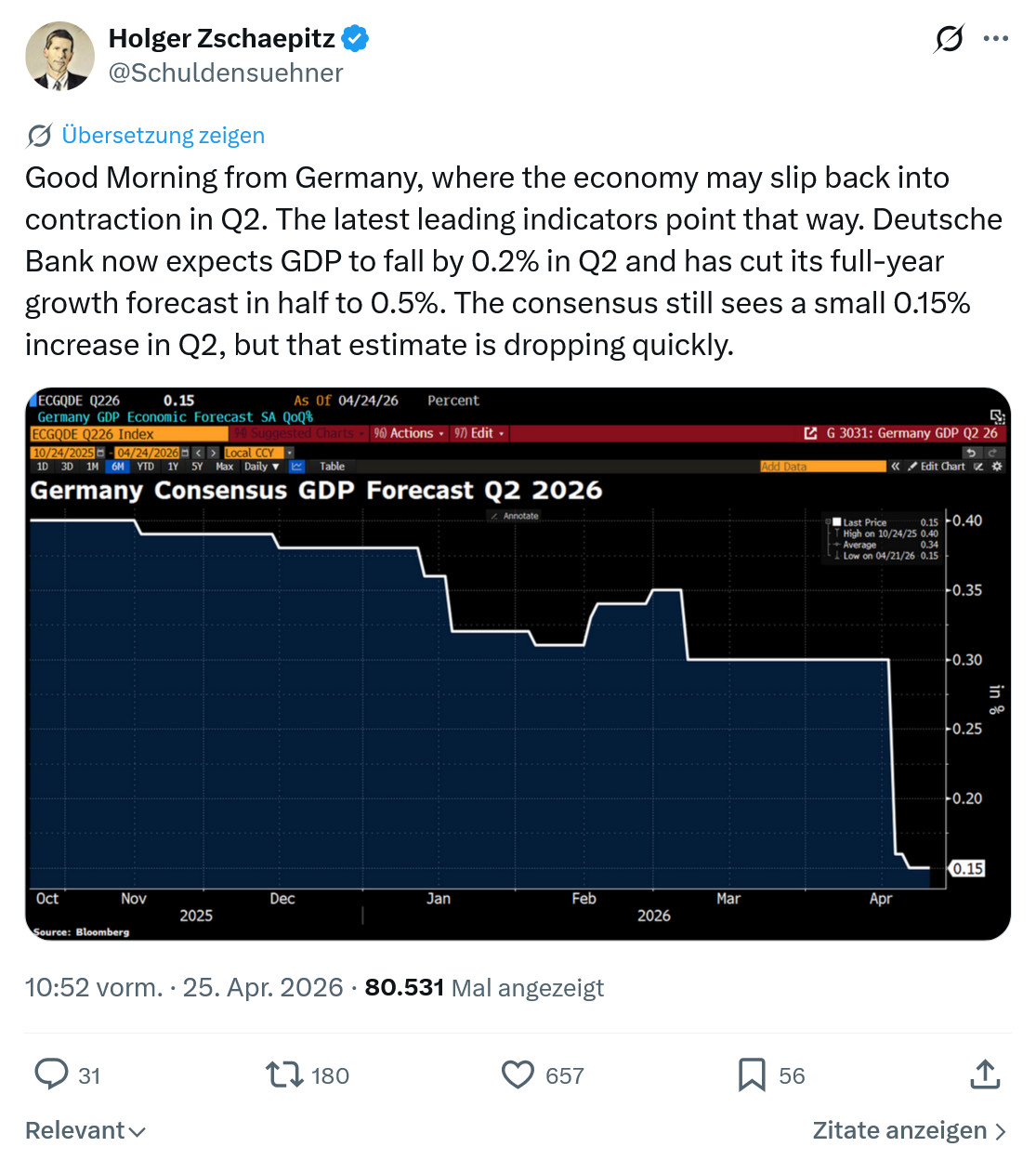The width and height of the screenshot is (1036, 1160).
Task: Expand the Relevant sort dropdown
Action: (85, 1130)
